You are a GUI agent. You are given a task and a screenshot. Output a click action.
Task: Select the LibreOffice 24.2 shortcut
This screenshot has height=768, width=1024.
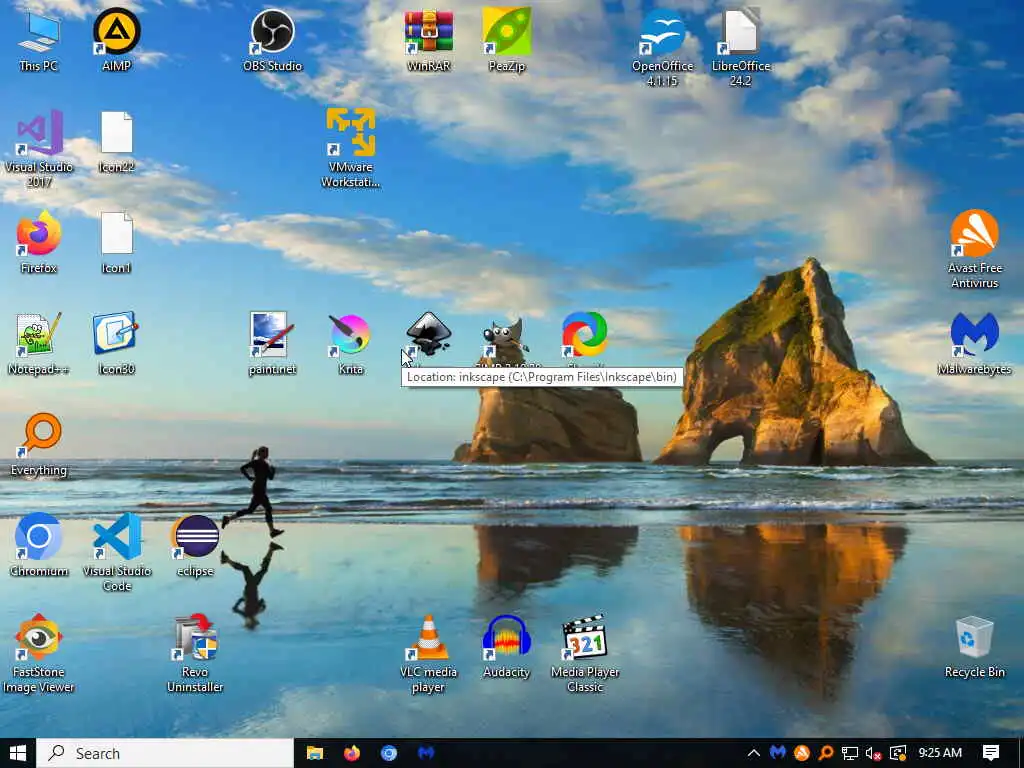pyautogui.click(x=741, y=47)
